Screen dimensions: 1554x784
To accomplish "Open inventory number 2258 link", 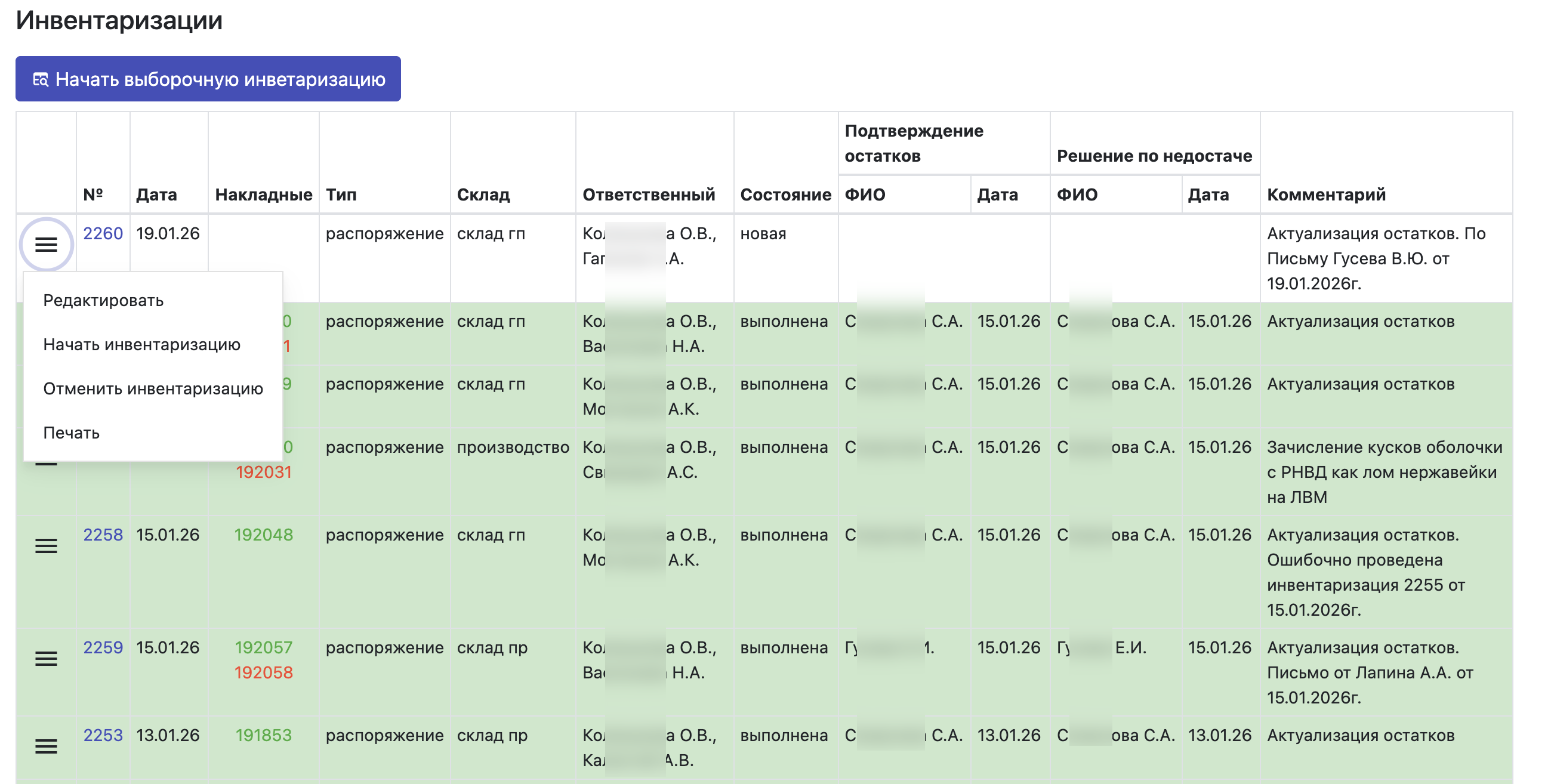I will [x=103, y=535].
